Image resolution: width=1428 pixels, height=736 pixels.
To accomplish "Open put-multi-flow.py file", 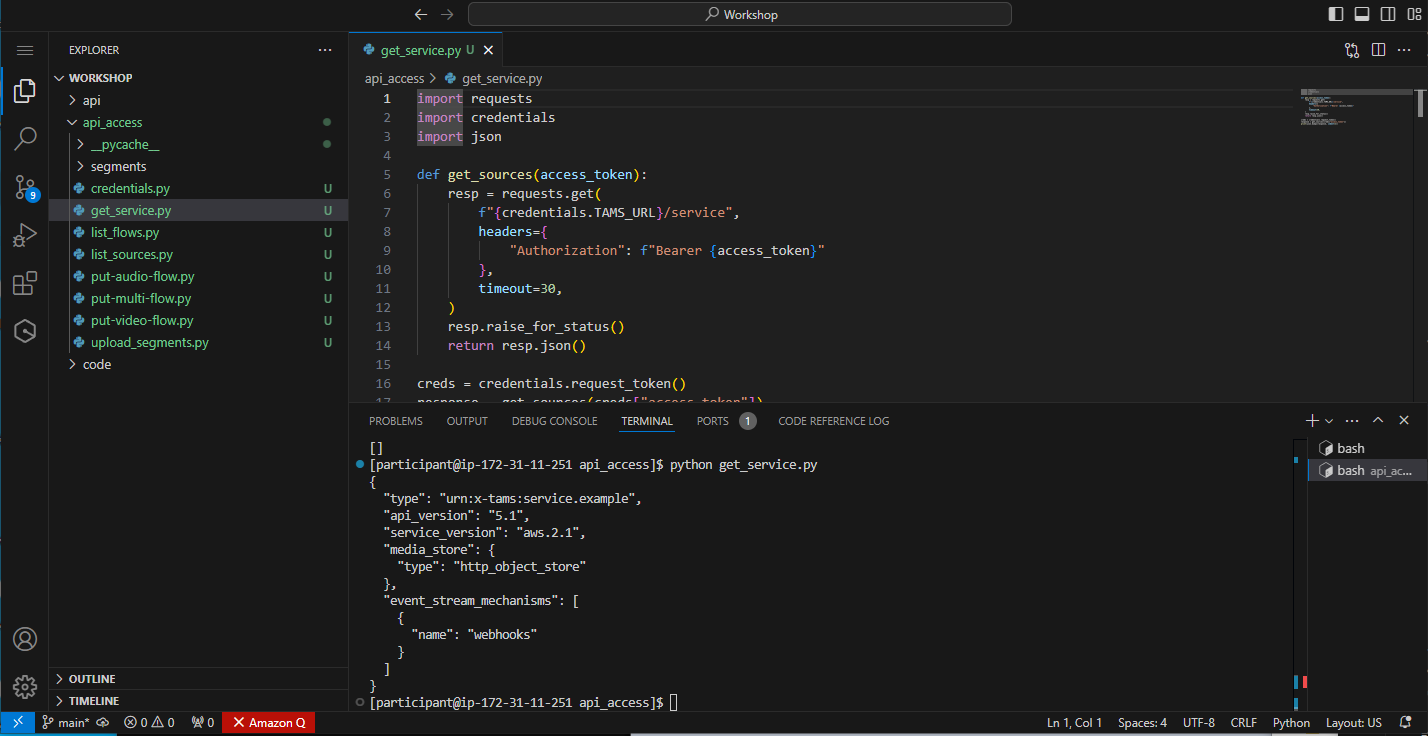I will [198, 298].
